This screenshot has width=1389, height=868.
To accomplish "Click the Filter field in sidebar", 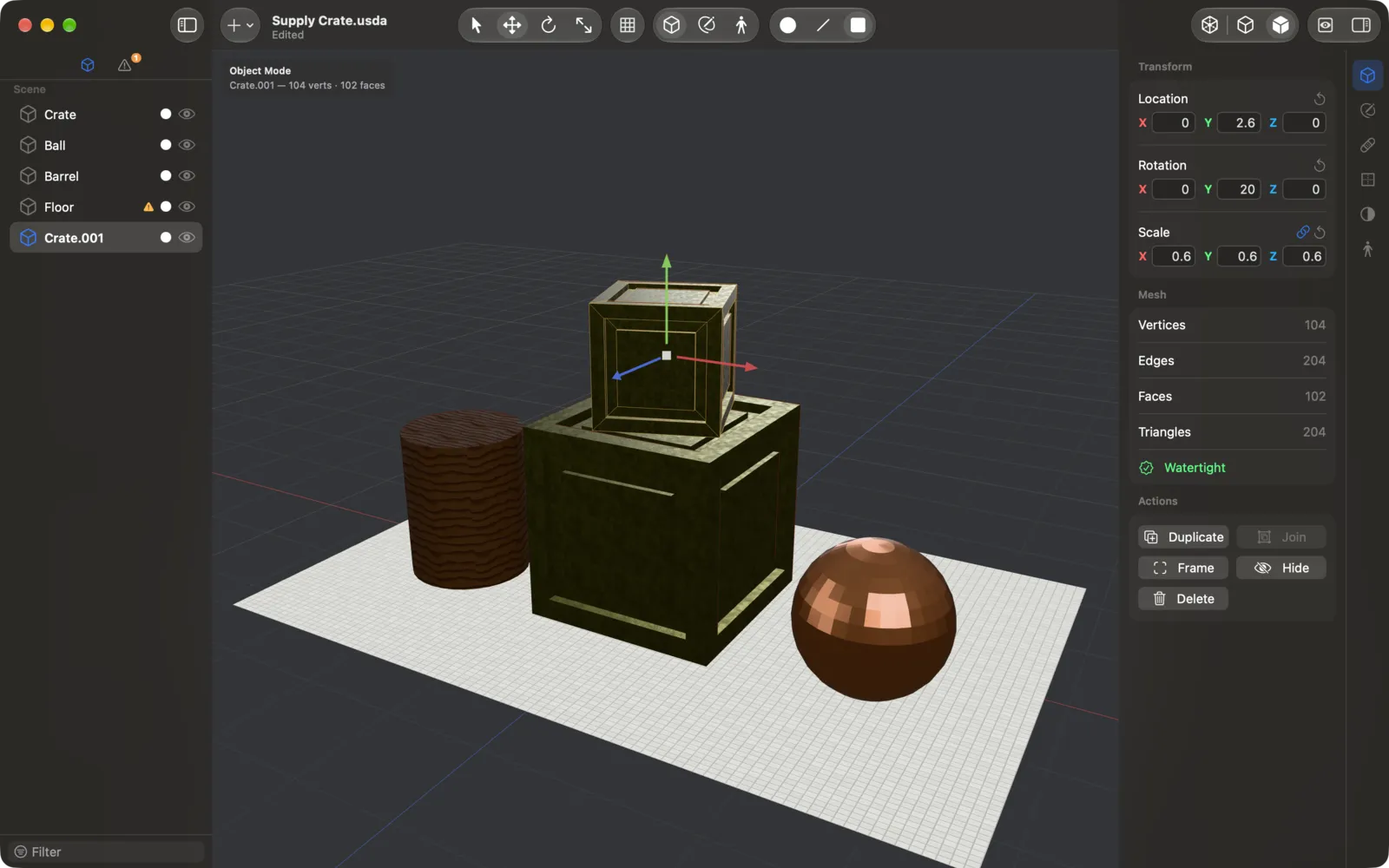I will click(x=106, y=852).
